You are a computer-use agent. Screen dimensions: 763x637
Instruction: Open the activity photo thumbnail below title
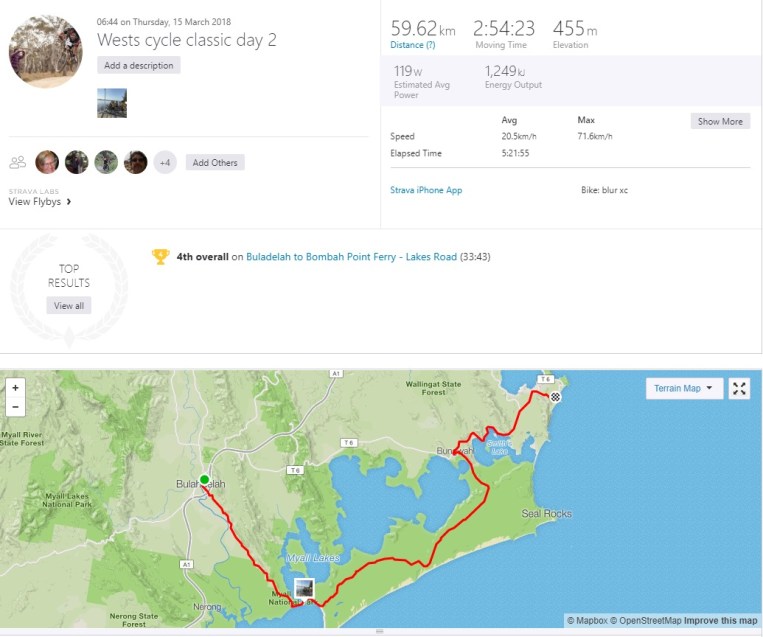tap(112, 103)
